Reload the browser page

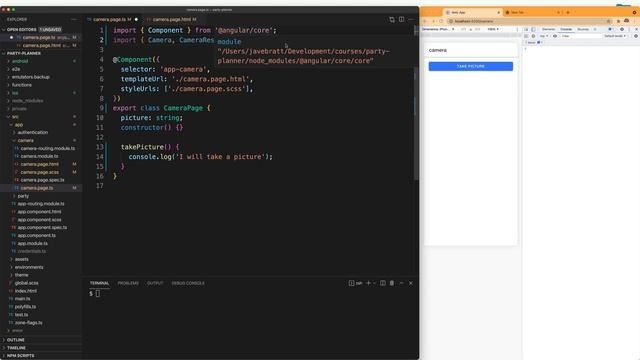pos(441,21)
